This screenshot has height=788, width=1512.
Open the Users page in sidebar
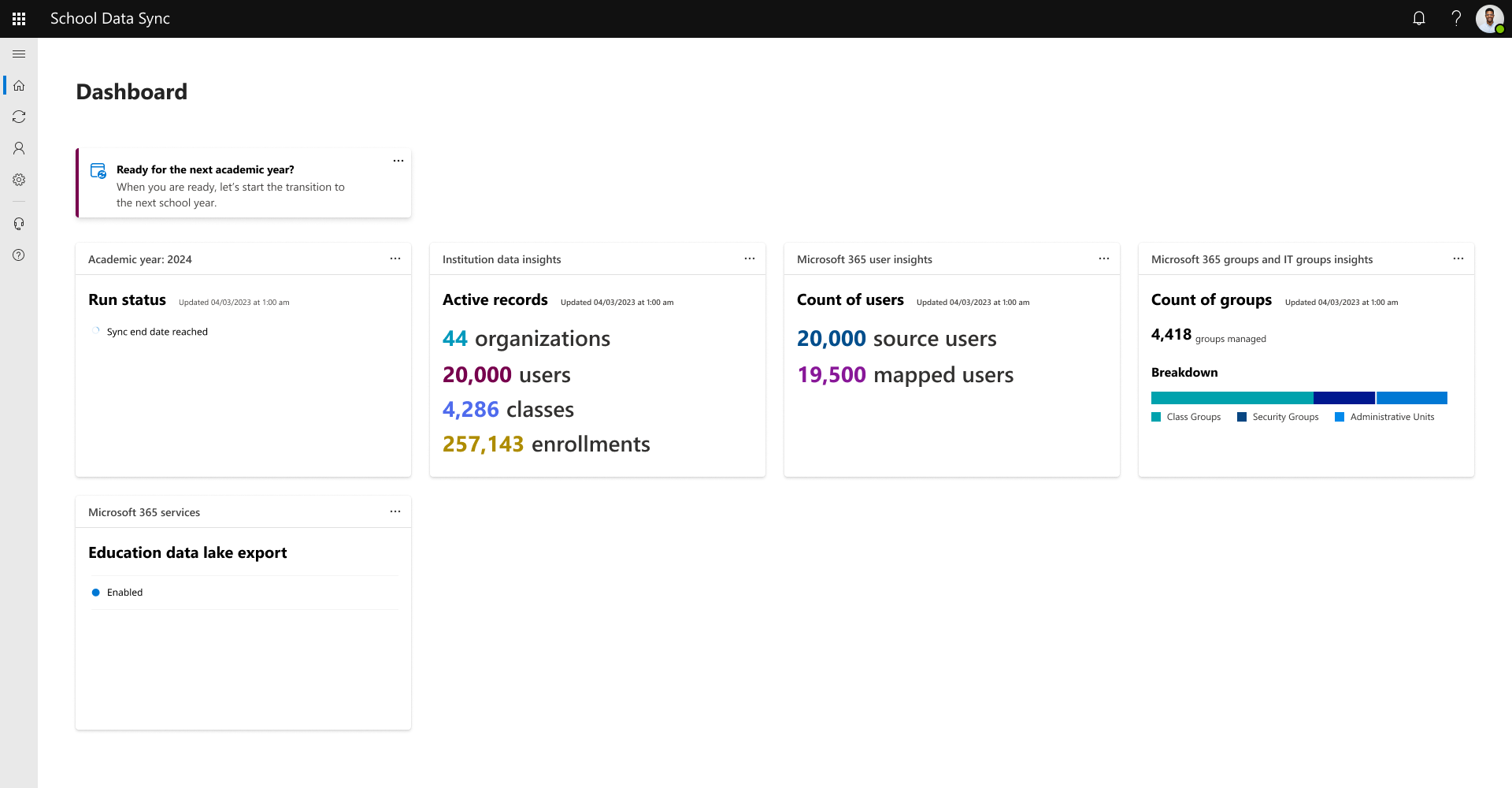click(x=19, y=148)
